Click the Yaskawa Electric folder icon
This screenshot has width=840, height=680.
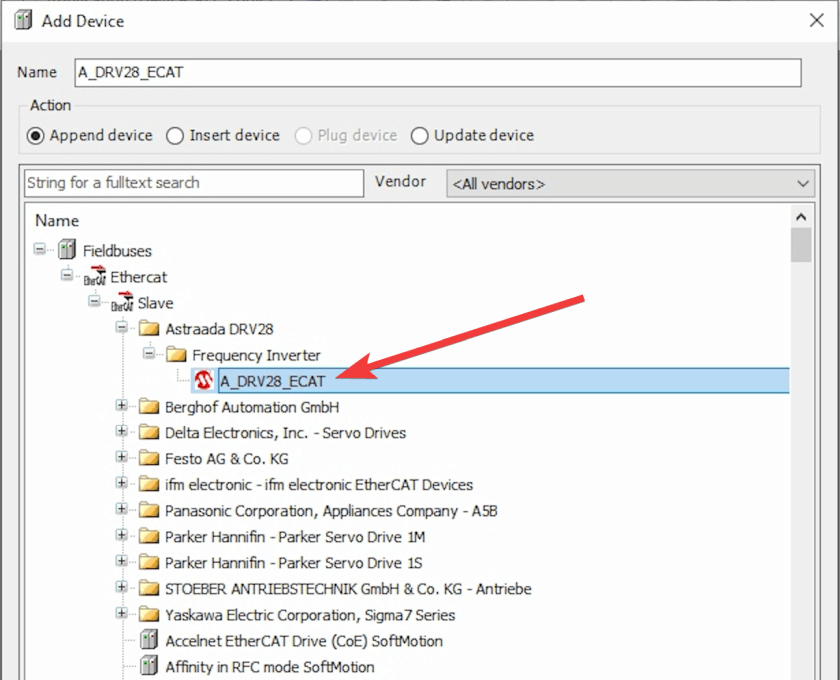pyautogui.click(x=149, y=614)
